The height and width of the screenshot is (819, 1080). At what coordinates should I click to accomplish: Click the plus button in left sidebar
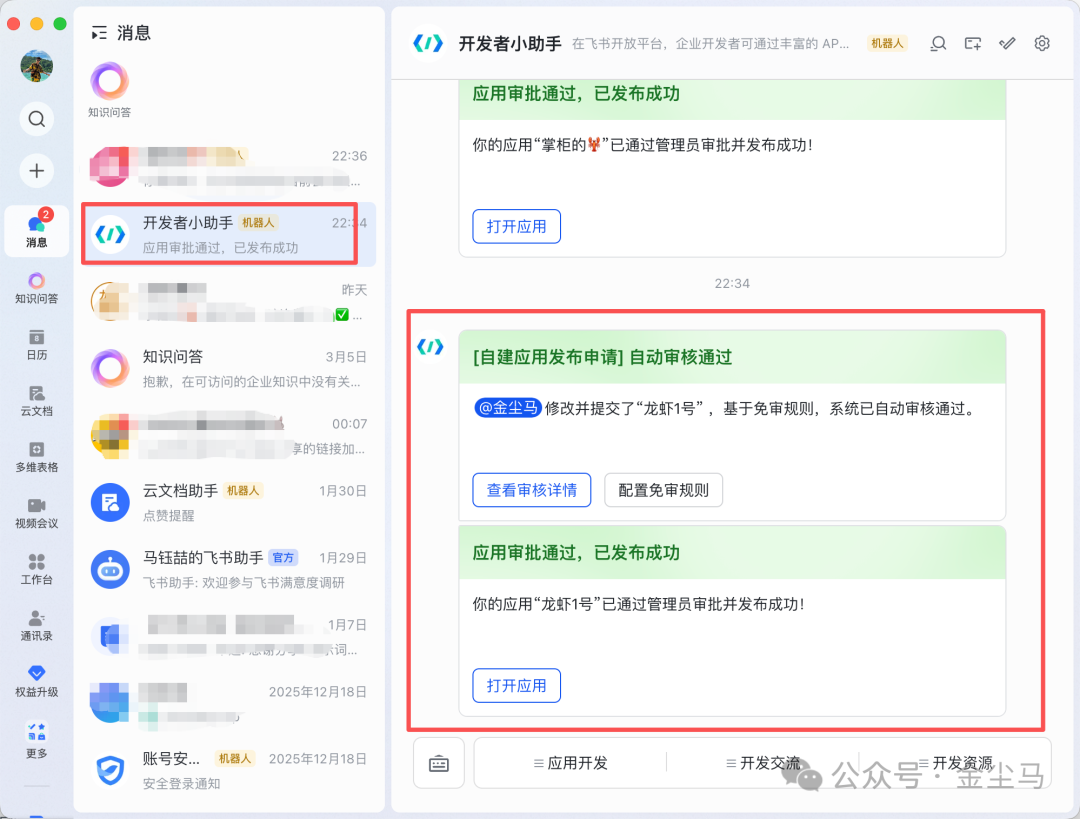(x=36, y=170)
